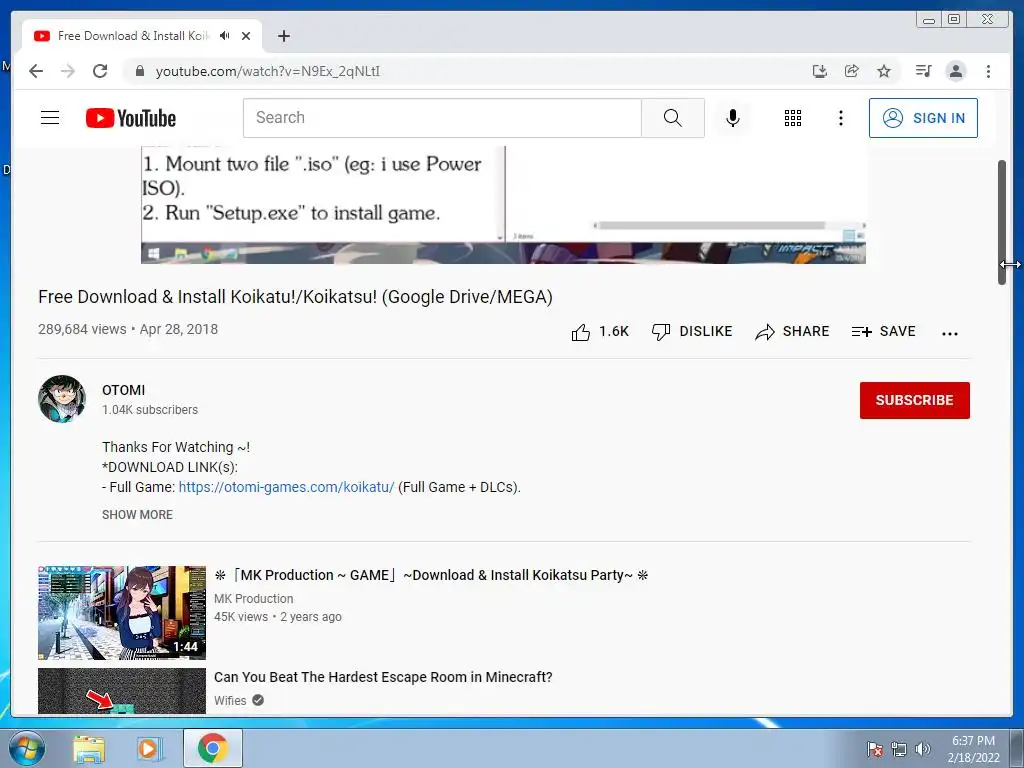1024x768 pixels.
Task: Click the video title text
Action: coord(295,297)
